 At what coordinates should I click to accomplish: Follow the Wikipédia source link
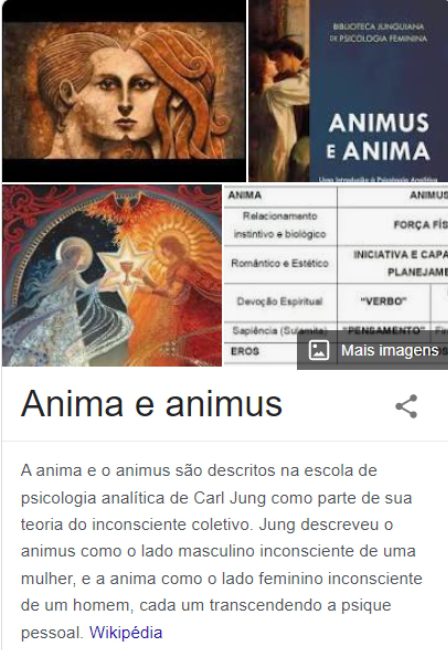click(x=126, y=632)
